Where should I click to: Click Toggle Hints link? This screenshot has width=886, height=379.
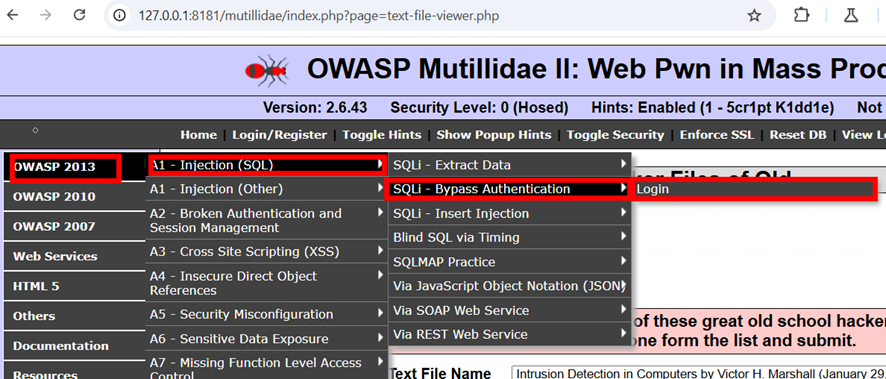pos(382,135)
